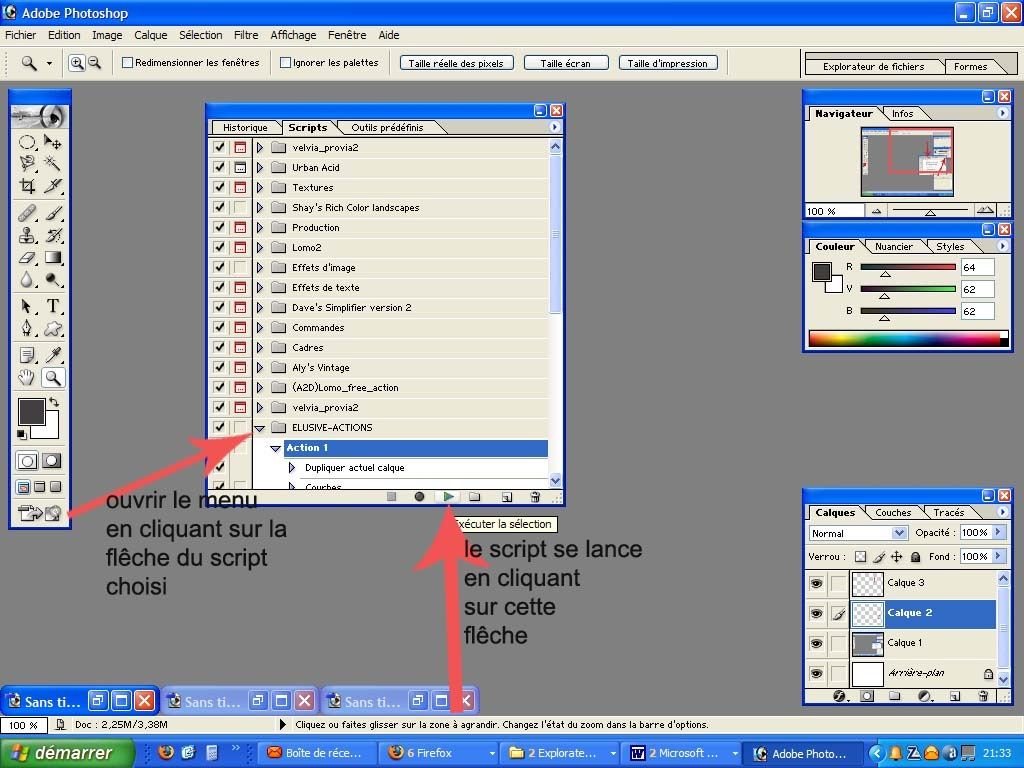Switch to the Outils prédéfinis tab
The image size is (1024, 768).
pos(387,127)
